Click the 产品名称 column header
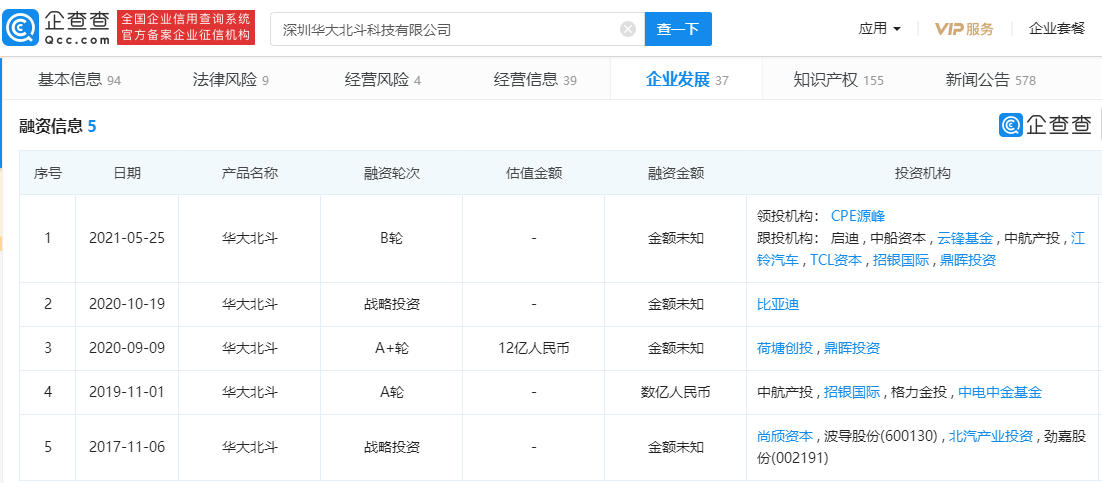Screen dimensions: 1102x483 click(x=249, y=174)
